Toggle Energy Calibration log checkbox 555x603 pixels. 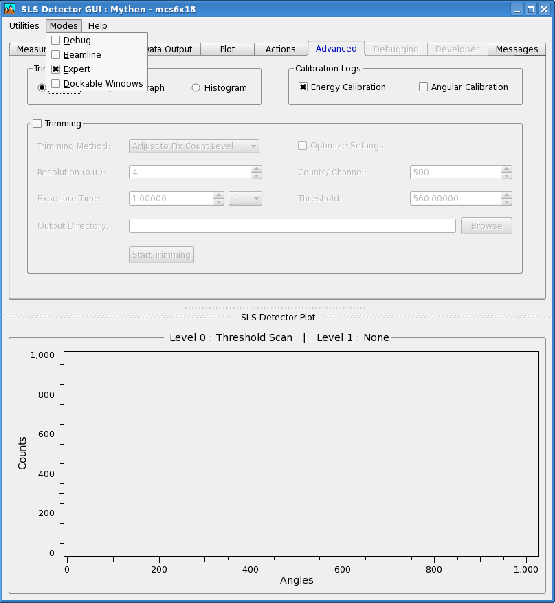click(x=303, y=87)
